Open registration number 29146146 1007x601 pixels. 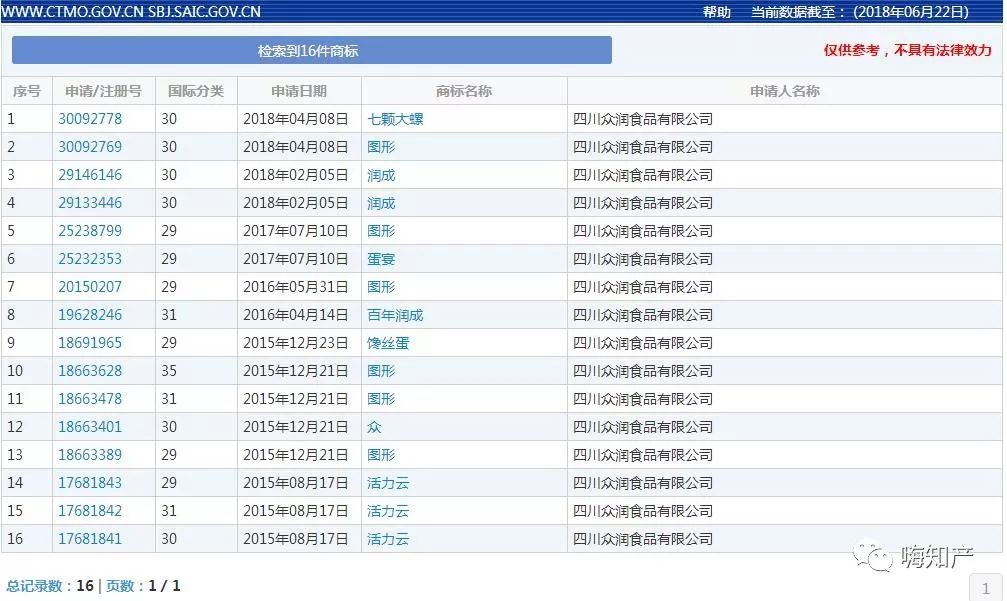coord(90,175)
